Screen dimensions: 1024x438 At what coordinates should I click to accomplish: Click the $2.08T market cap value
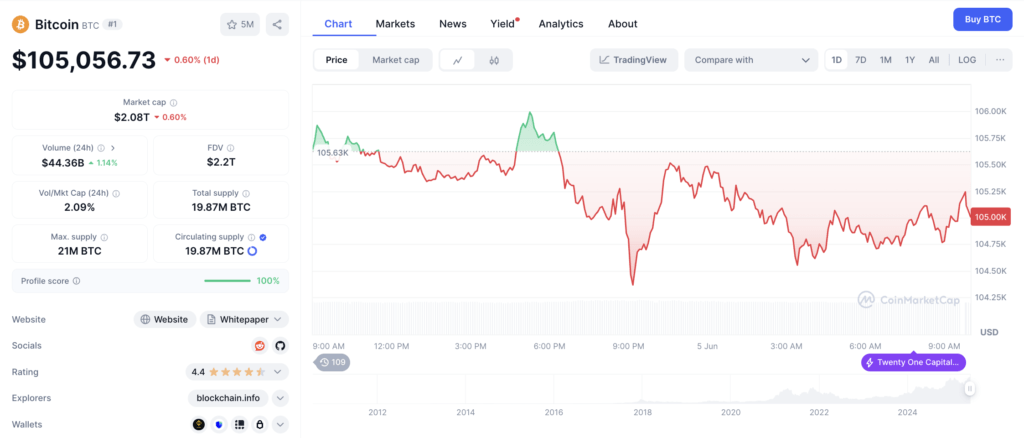pyautogui.click(x=131, y=117)
